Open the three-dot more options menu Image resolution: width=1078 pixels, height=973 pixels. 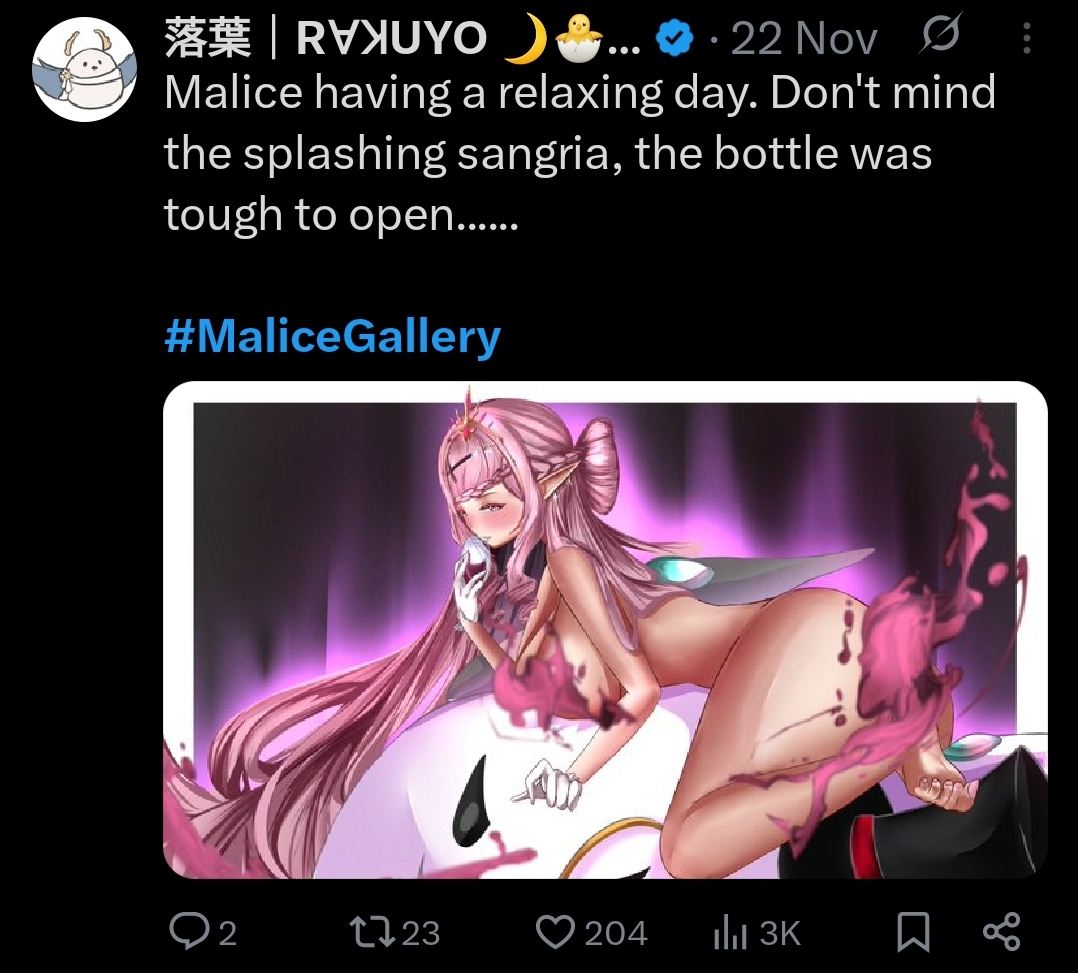click(1026, 39)
